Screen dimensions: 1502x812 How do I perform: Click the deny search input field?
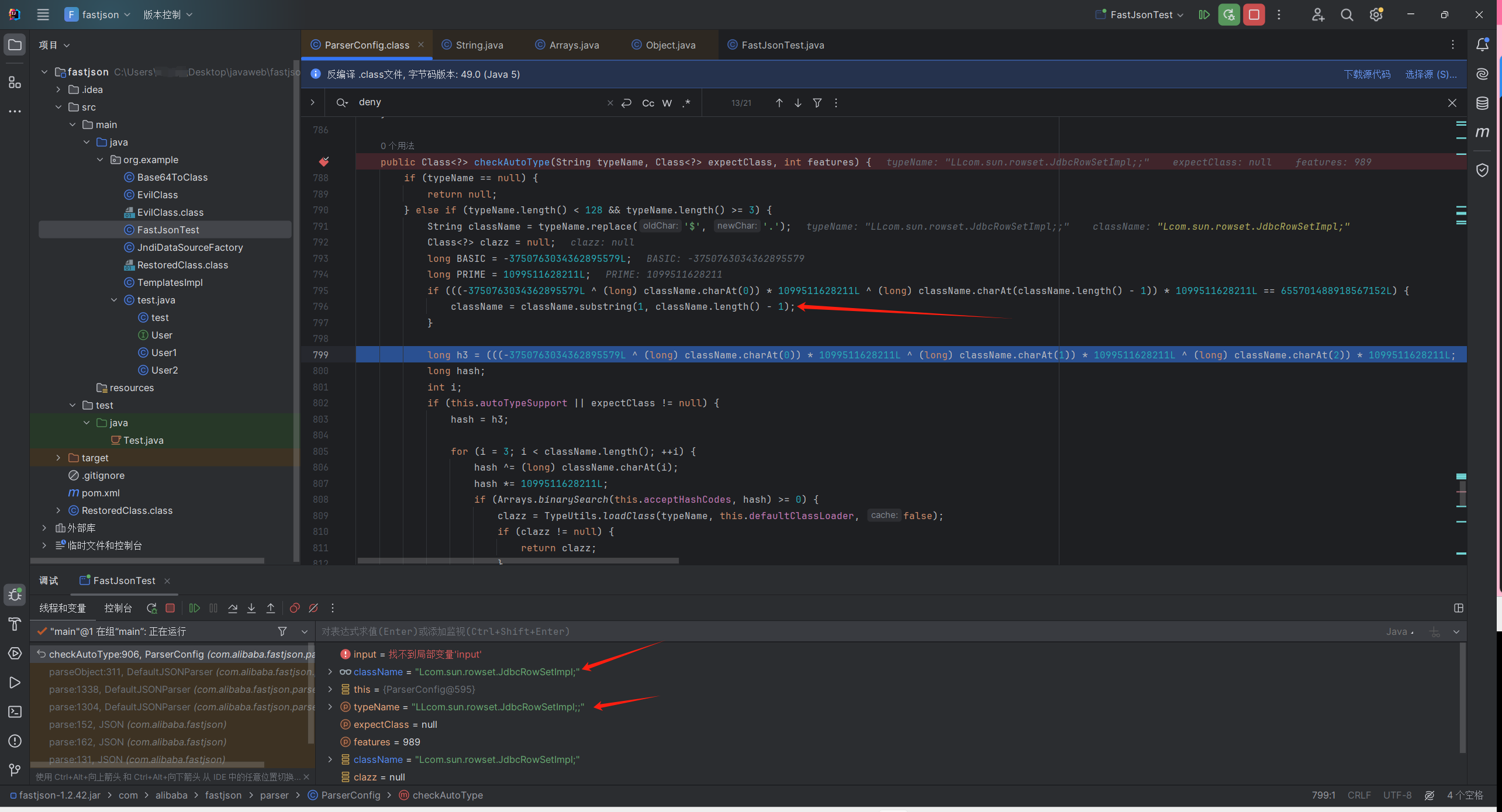(x=479, y=102)
